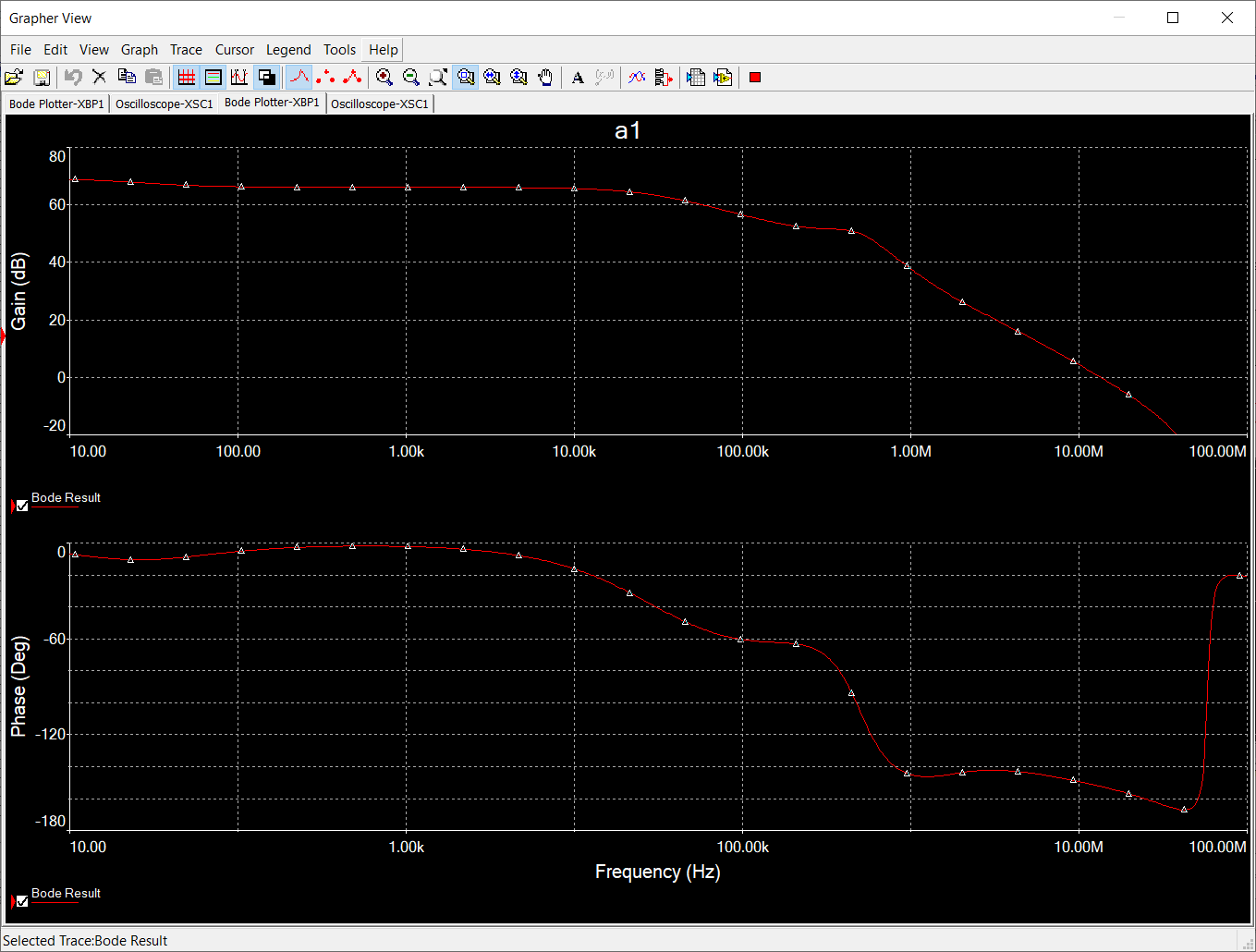Viewport: 1256px width, 952px height.
Task: Click the 80 tick label on gain axis
Action: [57, 156]
